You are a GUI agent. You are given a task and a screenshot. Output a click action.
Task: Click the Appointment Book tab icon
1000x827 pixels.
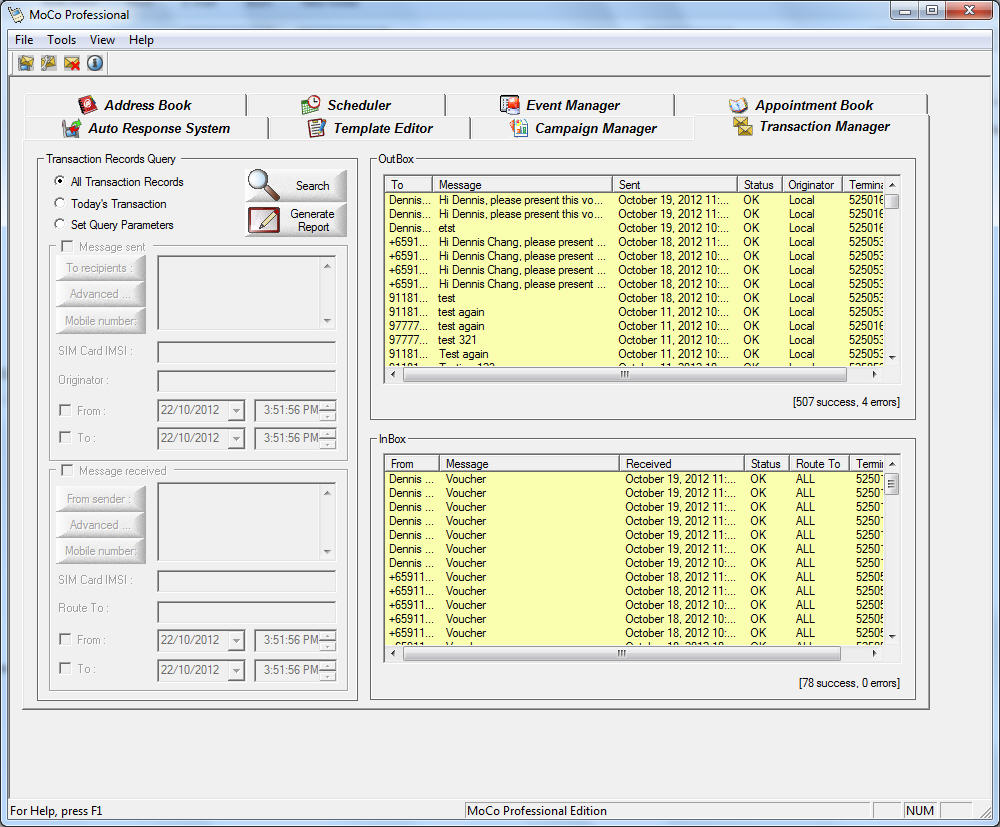point(738,105)
